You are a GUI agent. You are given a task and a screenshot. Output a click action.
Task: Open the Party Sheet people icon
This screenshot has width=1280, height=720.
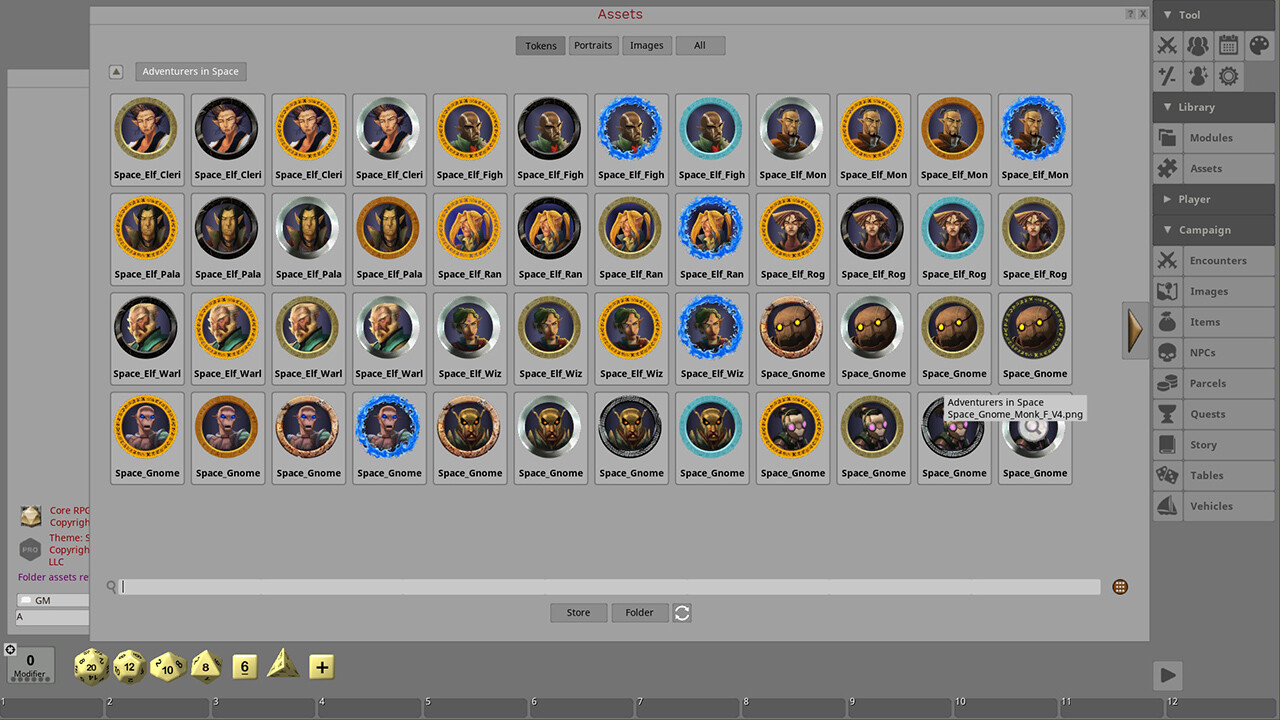[x=1196, y=45]
